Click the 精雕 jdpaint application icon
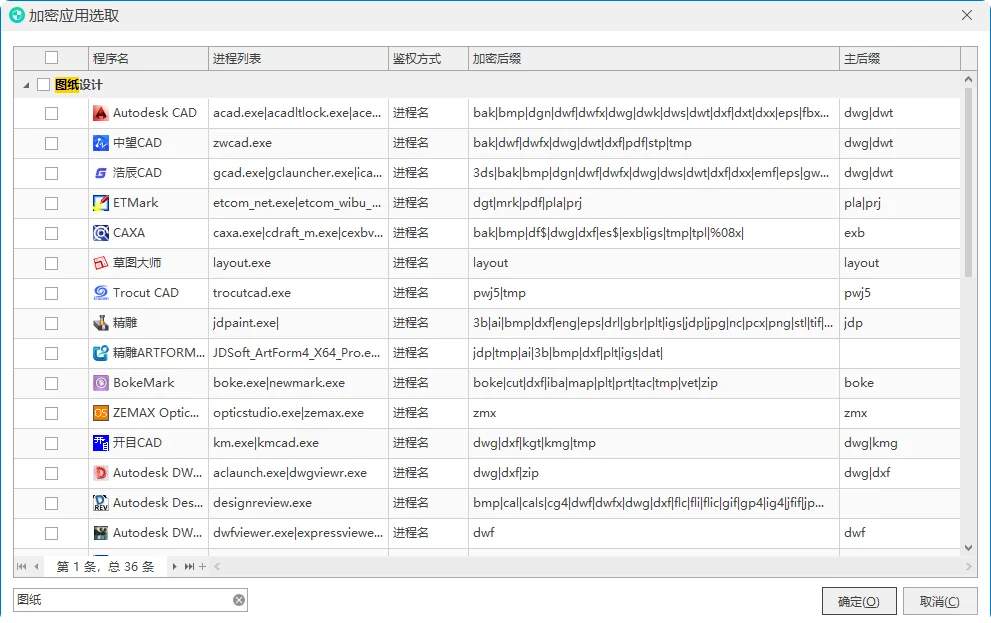This screenshot has width=991, height=623. click(100, 324)
